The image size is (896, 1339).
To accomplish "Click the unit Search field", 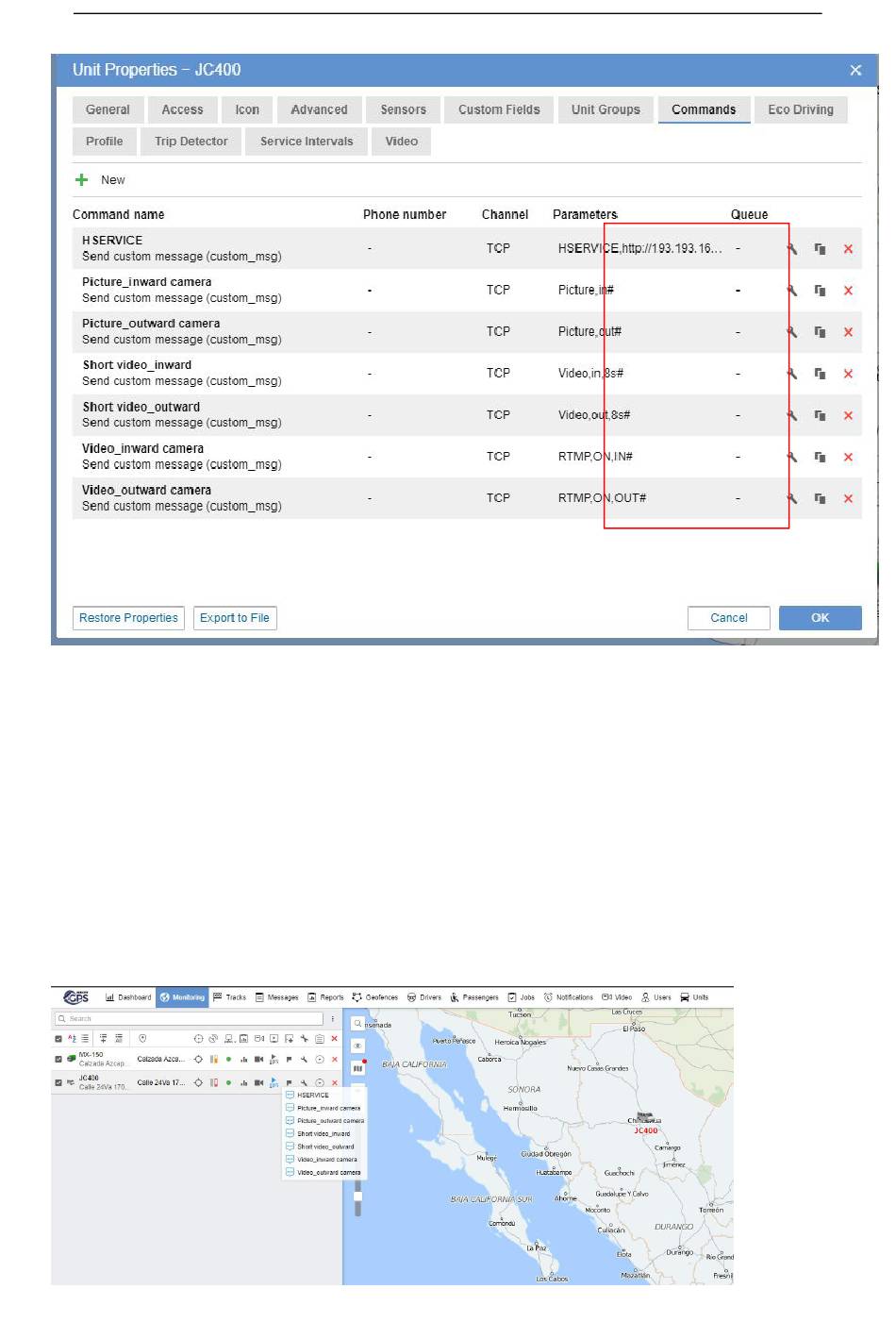I will 189,1019.
